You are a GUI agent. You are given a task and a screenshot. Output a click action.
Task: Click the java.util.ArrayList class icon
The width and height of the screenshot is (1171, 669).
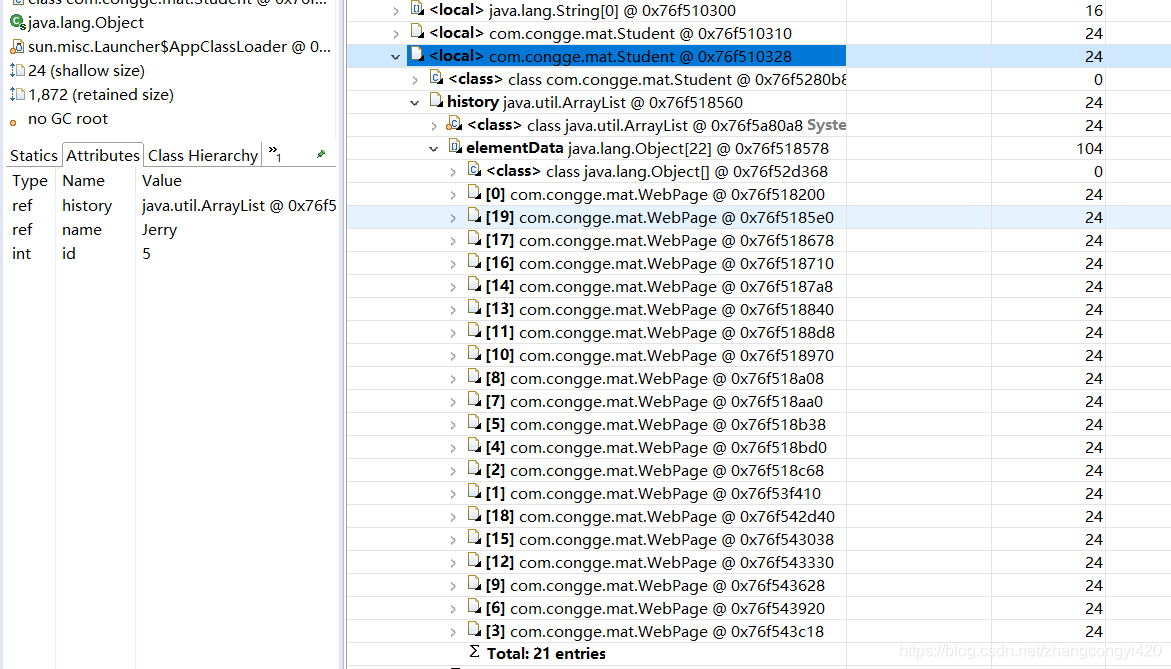coord(455,125)
